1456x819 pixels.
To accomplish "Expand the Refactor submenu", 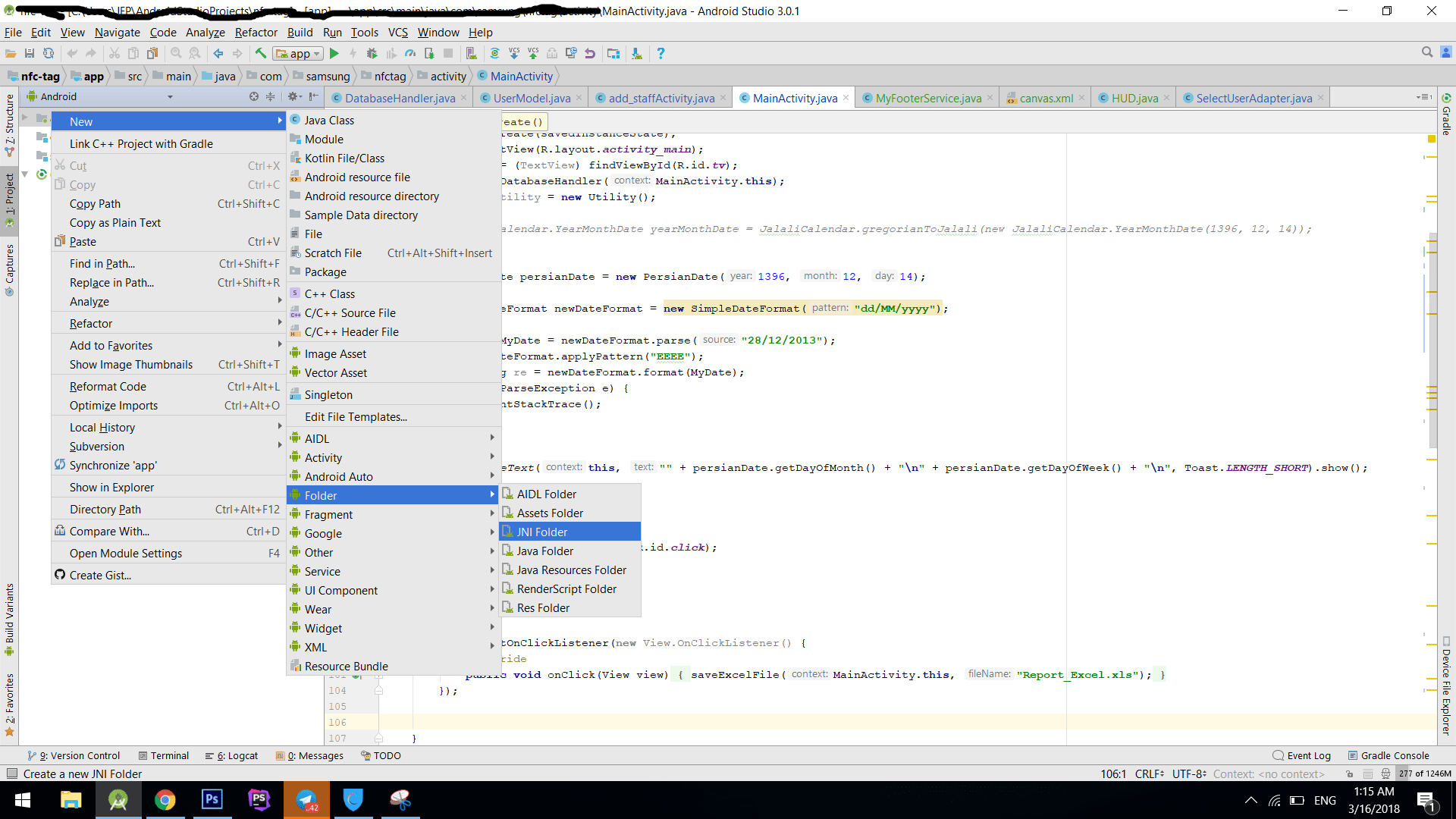I will coord(167,324).
